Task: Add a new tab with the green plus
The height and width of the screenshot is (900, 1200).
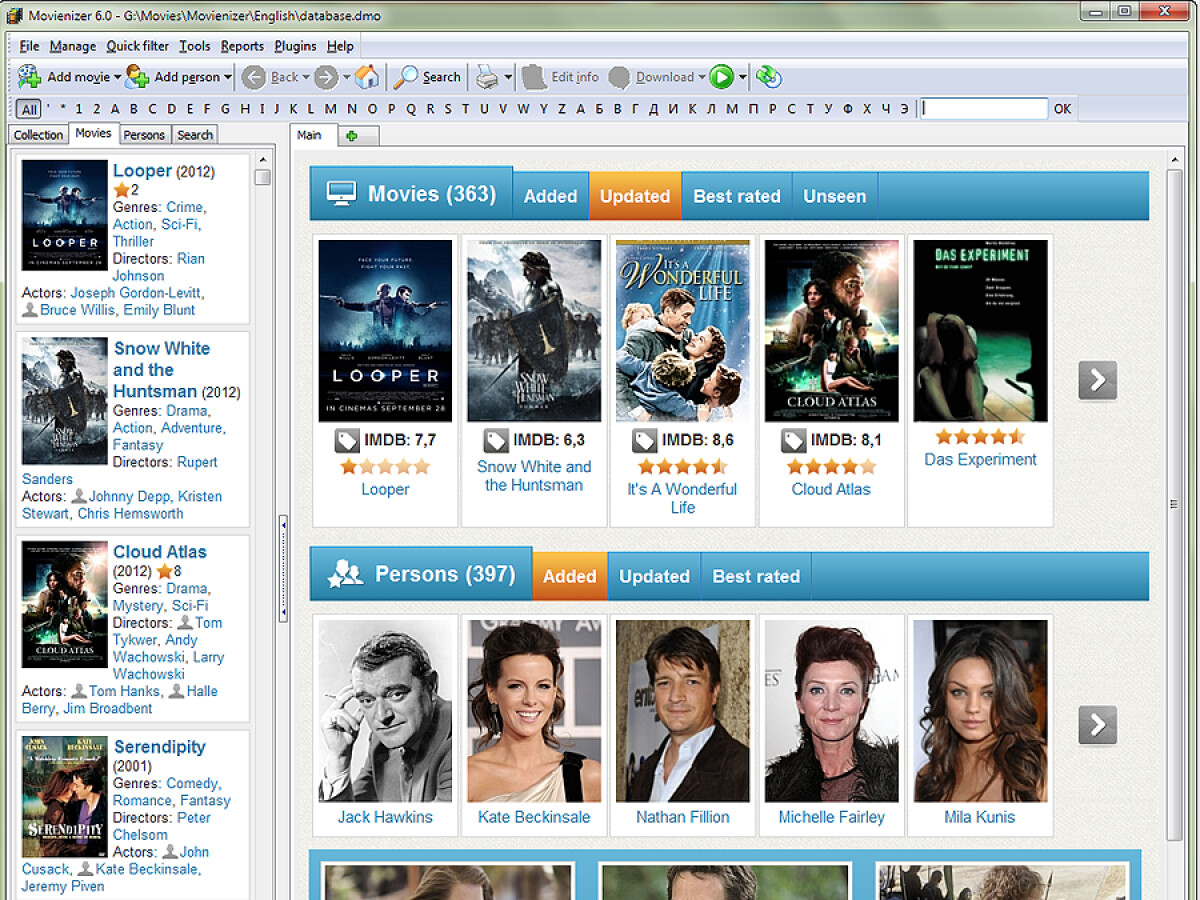Action: click(351, 136)
